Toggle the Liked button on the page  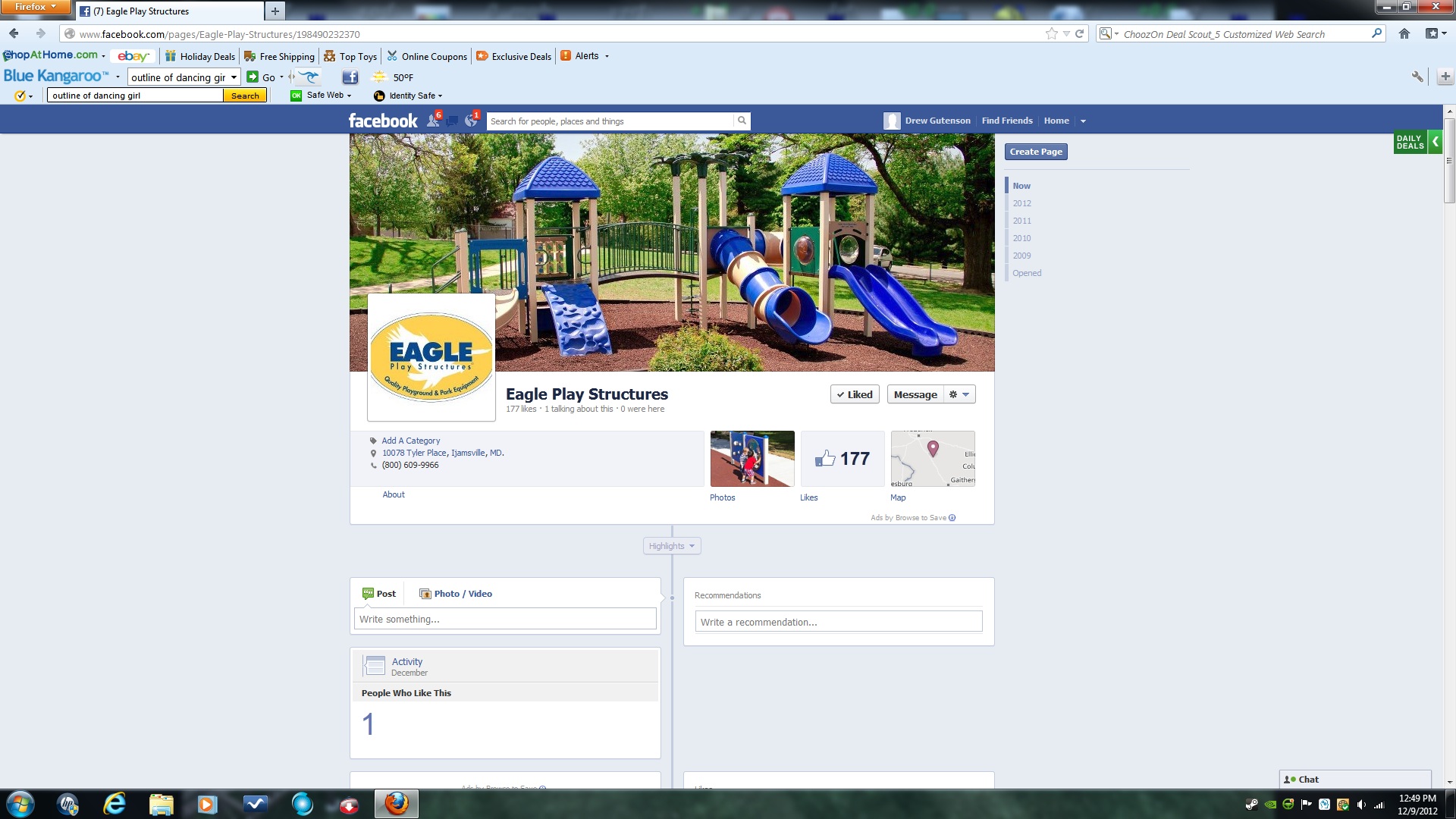(x=855, y=394)
